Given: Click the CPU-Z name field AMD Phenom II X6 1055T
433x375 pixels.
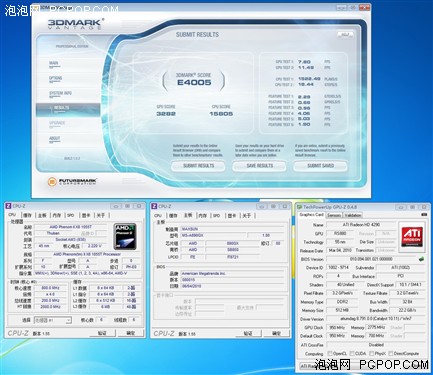Looking at the screenshot, I should click(71, 227).
